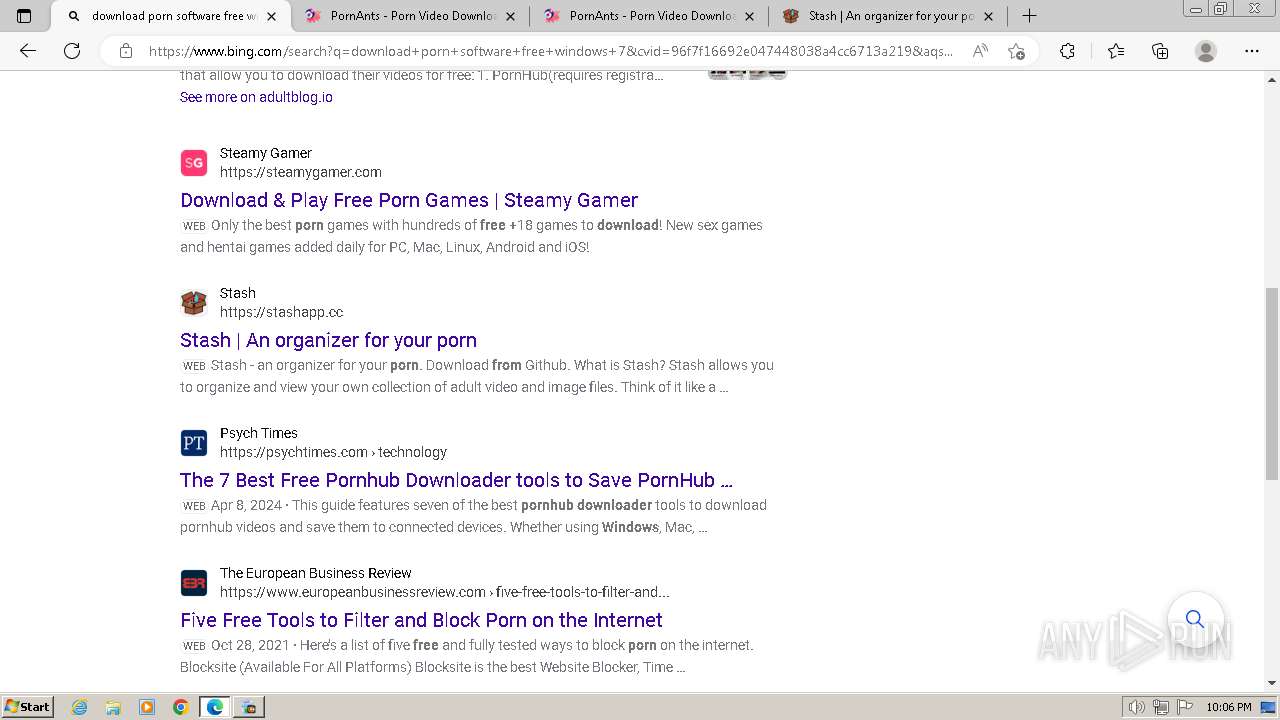This screenshot has width=1280, height=720.
Task: Open the last taskbar application icon
Action: pyautogui.click(x=249, y=707)
